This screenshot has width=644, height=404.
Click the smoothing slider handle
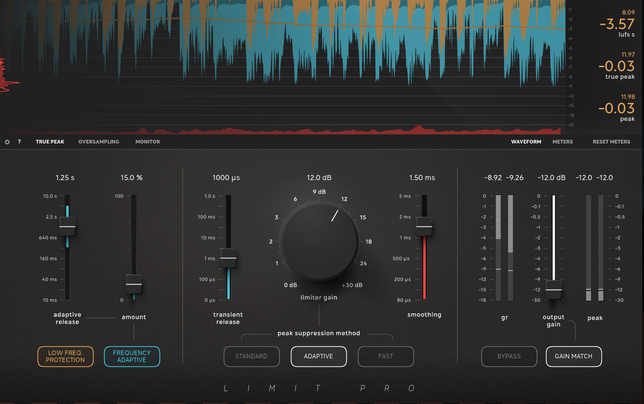point(424,227)
